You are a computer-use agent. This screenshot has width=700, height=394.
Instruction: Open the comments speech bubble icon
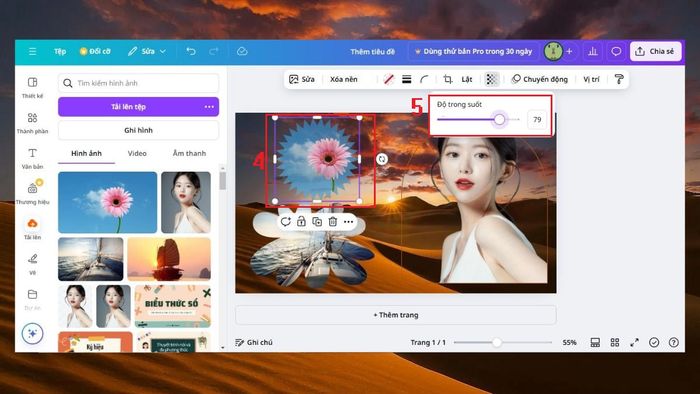(x=616, y=51)
